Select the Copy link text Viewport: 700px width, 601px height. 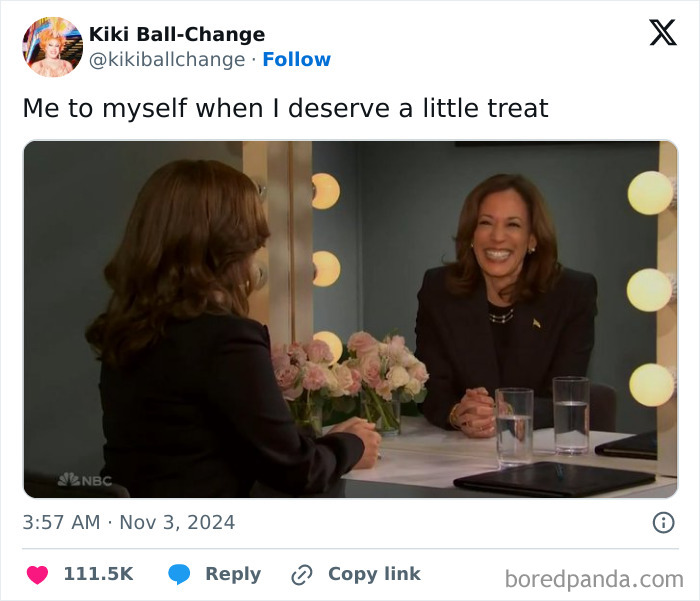374,574
